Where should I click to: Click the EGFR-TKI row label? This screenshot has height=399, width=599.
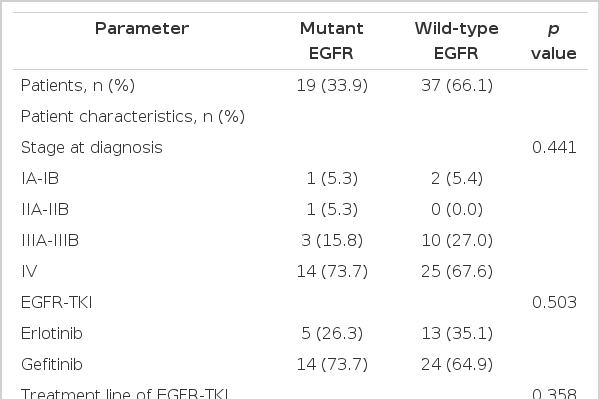(x=57, y=302)
